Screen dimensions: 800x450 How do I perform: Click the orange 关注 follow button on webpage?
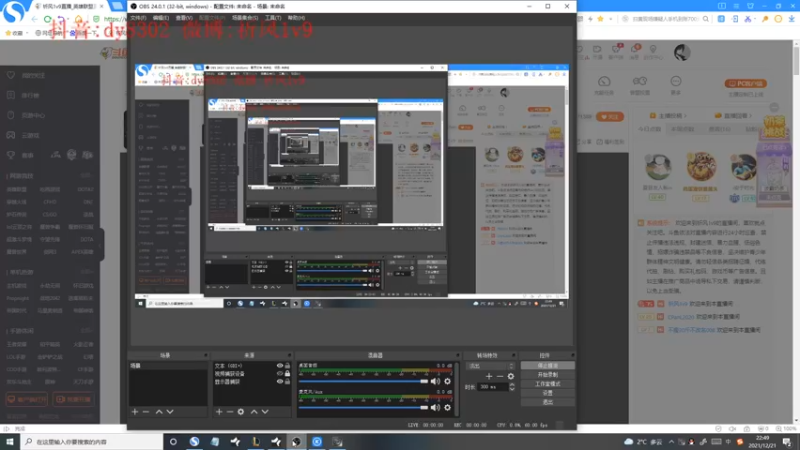[610, 117]
